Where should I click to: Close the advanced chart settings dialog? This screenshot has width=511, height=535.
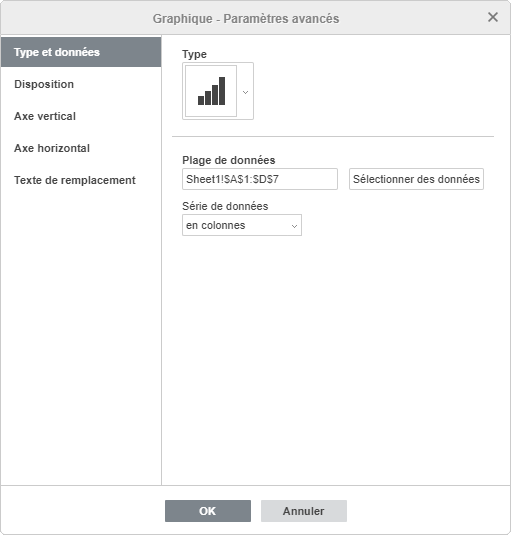tap(493, 17)
